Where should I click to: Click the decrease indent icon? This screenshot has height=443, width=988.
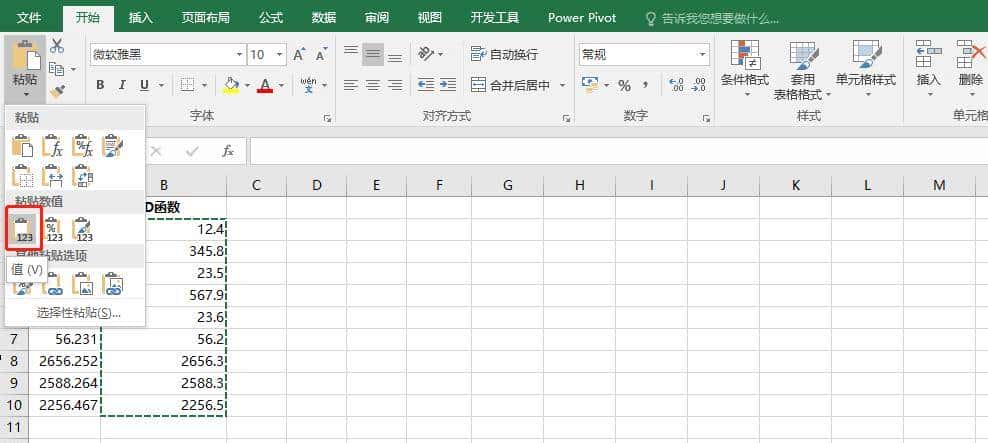click(x=426, y=85)
